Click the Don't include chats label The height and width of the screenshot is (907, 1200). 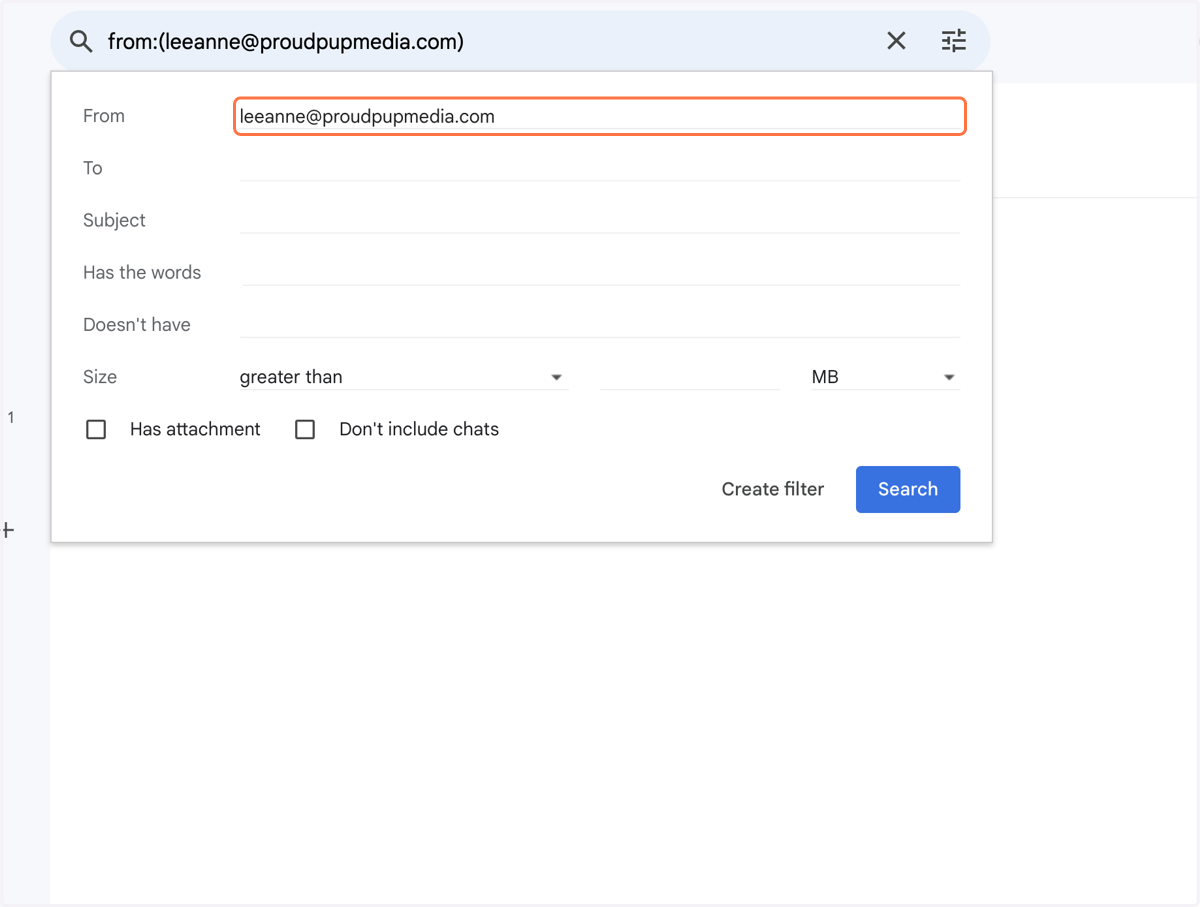point(419,429)
